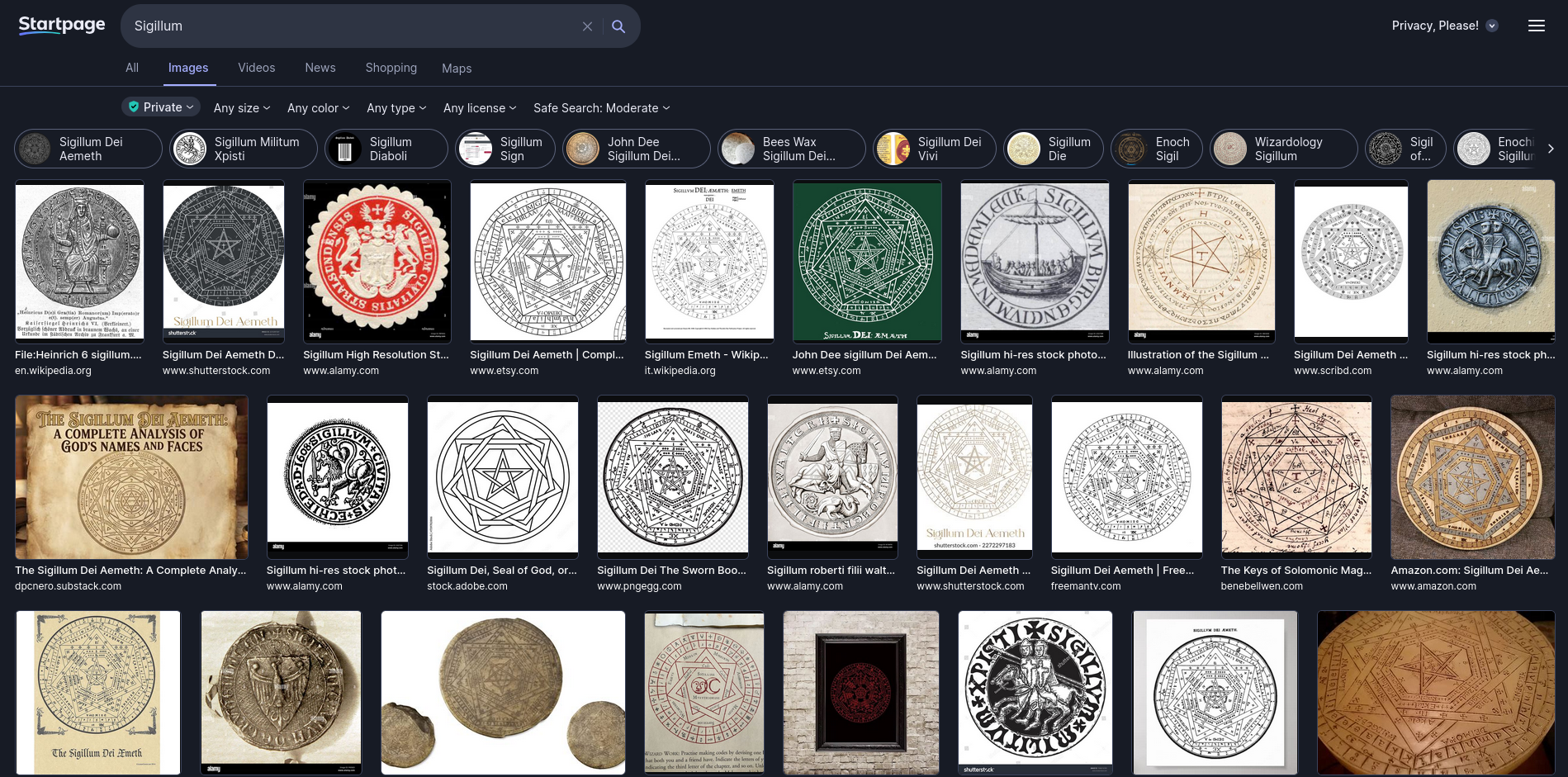This screenshot has height=777, width=1568.
Task: Open the eagle wax seal alamy image
Action: click(281, 692)
